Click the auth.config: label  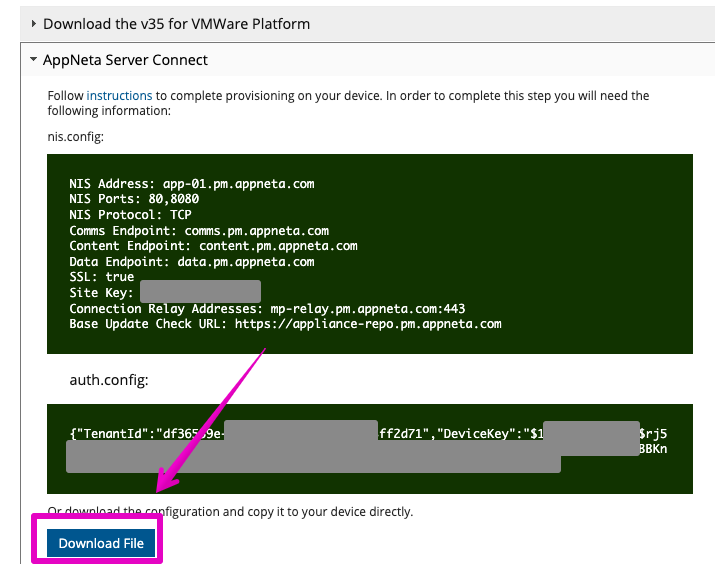pyautogui.click(x=109, y=380)
